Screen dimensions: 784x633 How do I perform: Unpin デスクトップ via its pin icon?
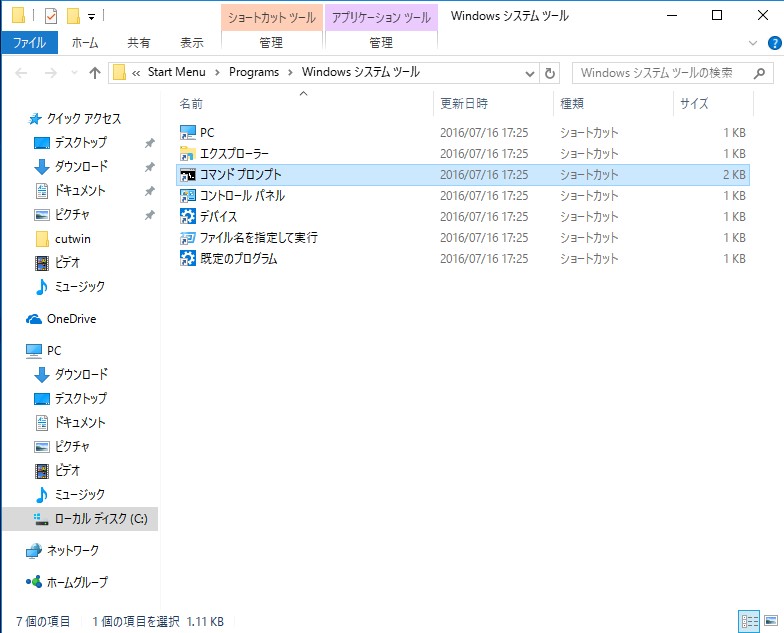tap(149, 143)
